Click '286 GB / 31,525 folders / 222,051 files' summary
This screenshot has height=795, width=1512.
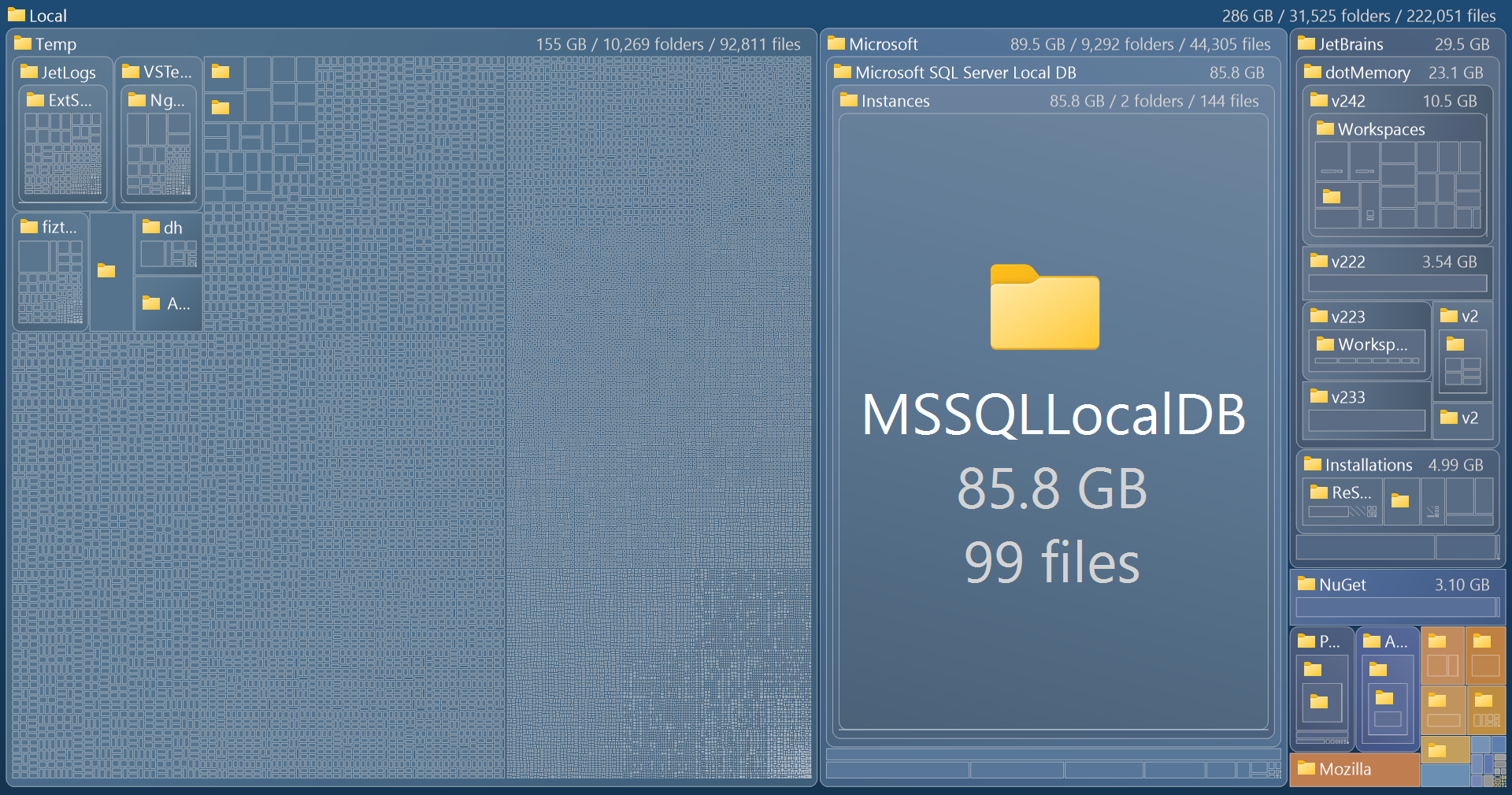coord(1358,16)
